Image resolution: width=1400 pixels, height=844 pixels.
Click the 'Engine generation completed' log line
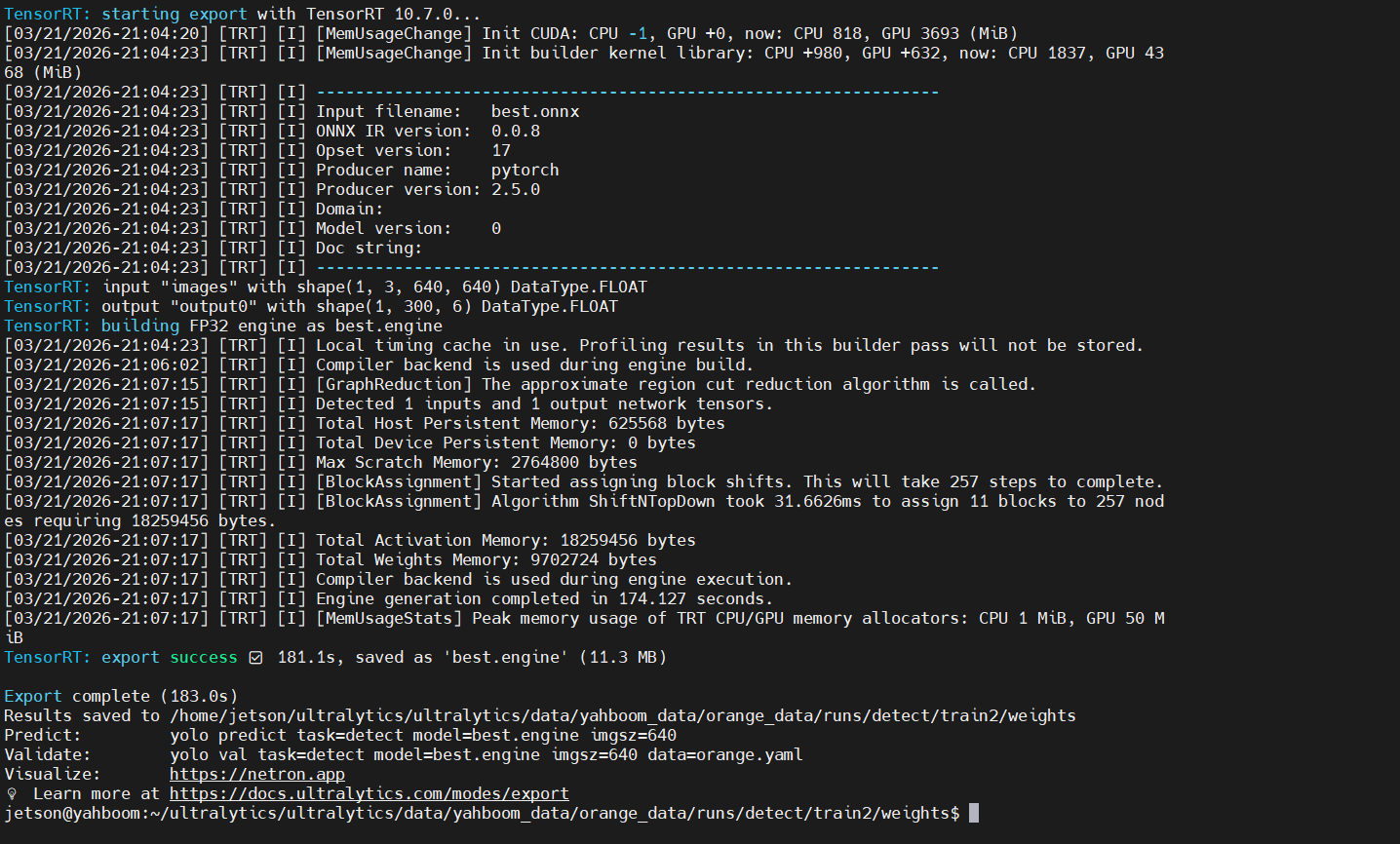coord(389,598)
